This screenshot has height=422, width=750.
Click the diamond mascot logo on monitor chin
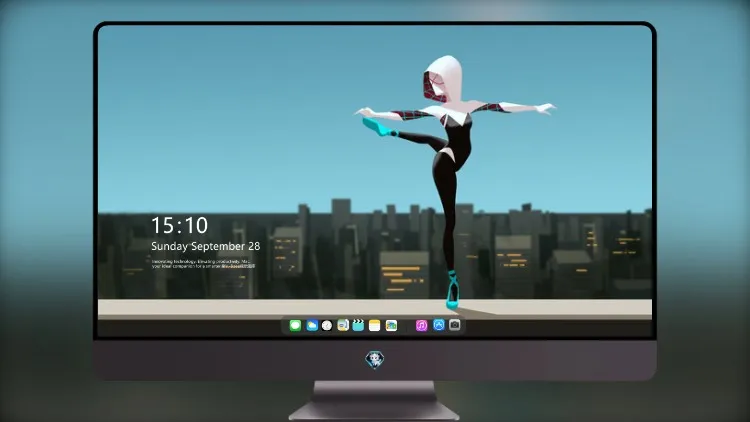(375, 360)
